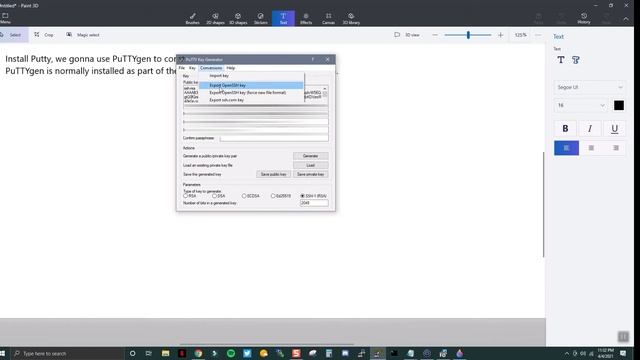Open the notification center
The image size is (640, 360).
[x=623, y=353]
